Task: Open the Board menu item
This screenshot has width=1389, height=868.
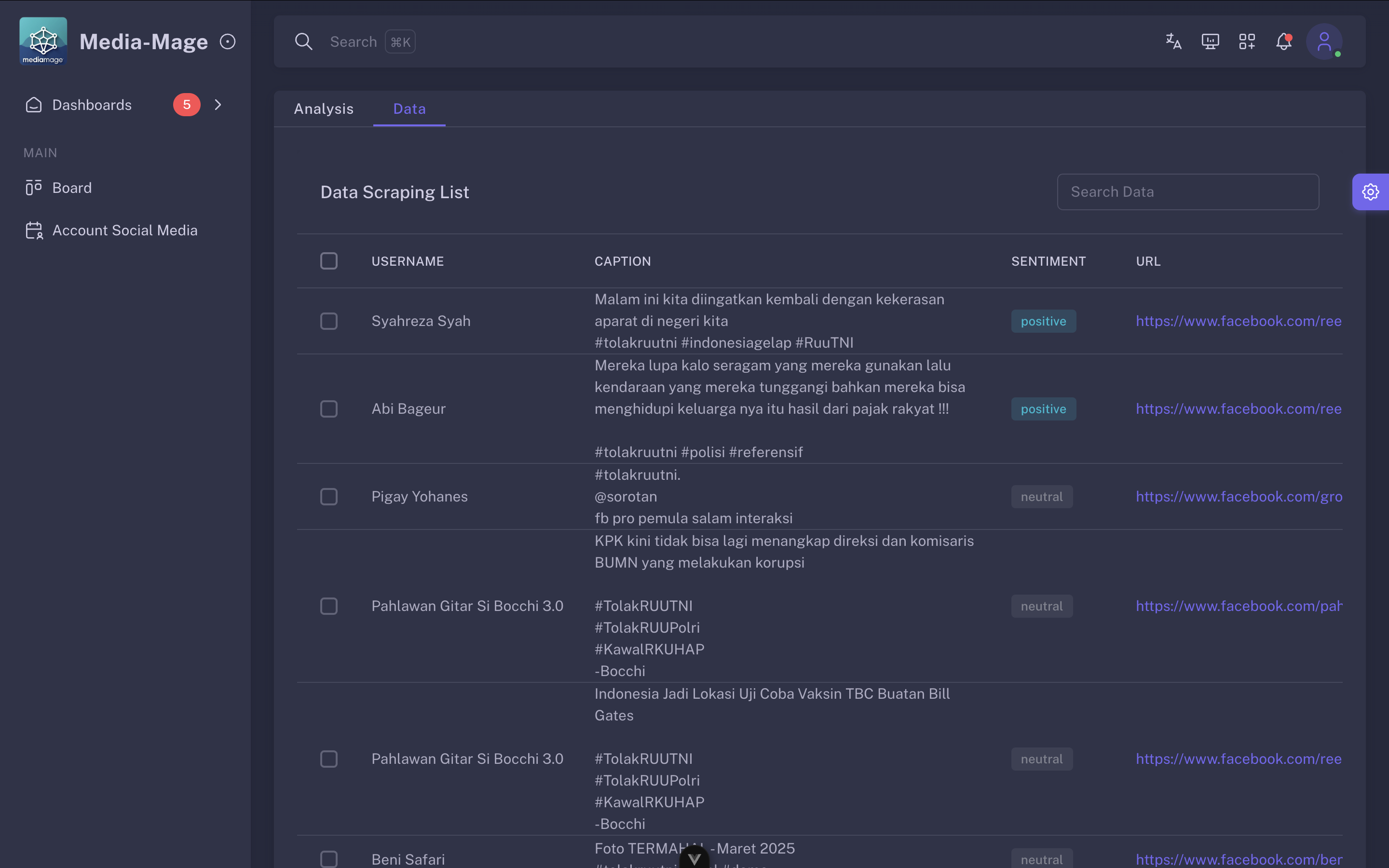Action: 72,188
